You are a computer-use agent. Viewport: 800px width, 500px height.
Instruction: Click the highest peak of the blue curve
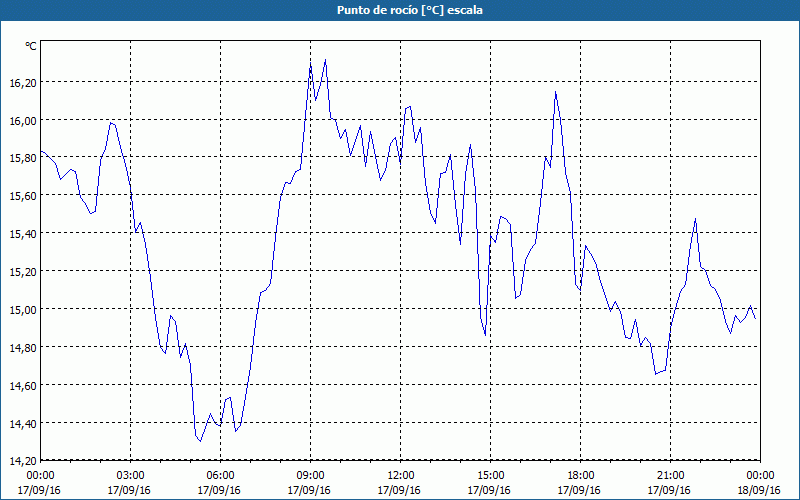[325, 60]
